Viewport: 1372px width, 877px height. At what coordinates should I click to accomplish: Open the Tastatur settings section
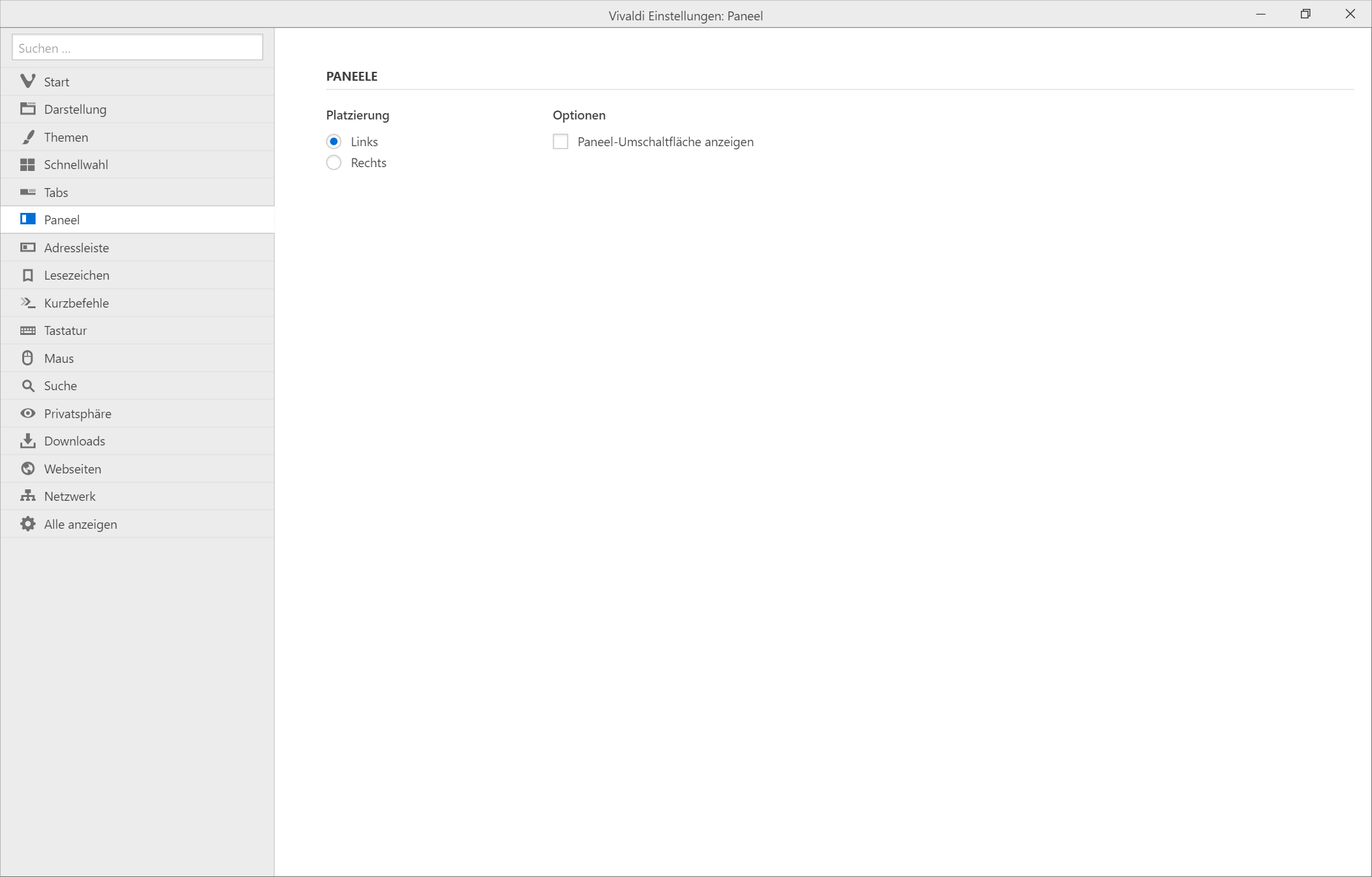[x=65, y=330]
